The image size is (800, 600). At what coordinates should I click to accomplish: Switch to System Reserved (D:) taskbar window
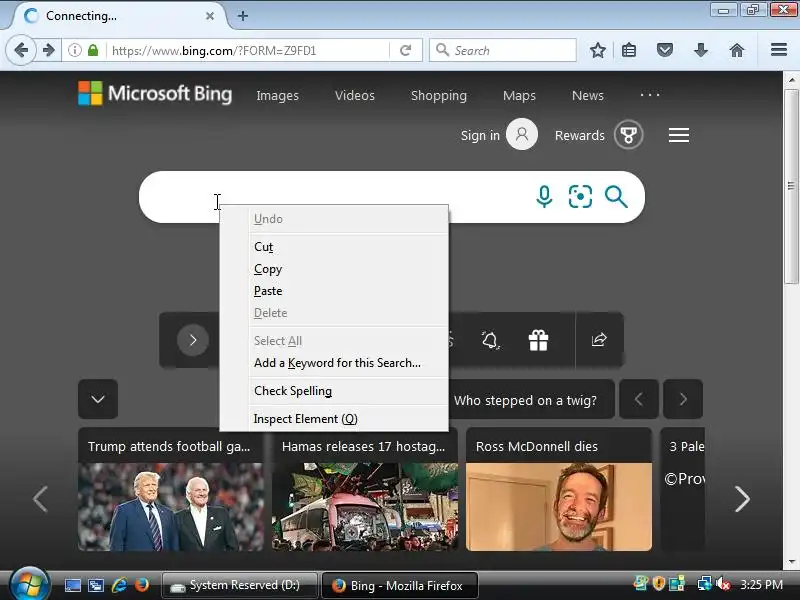(x=239, y=585)
